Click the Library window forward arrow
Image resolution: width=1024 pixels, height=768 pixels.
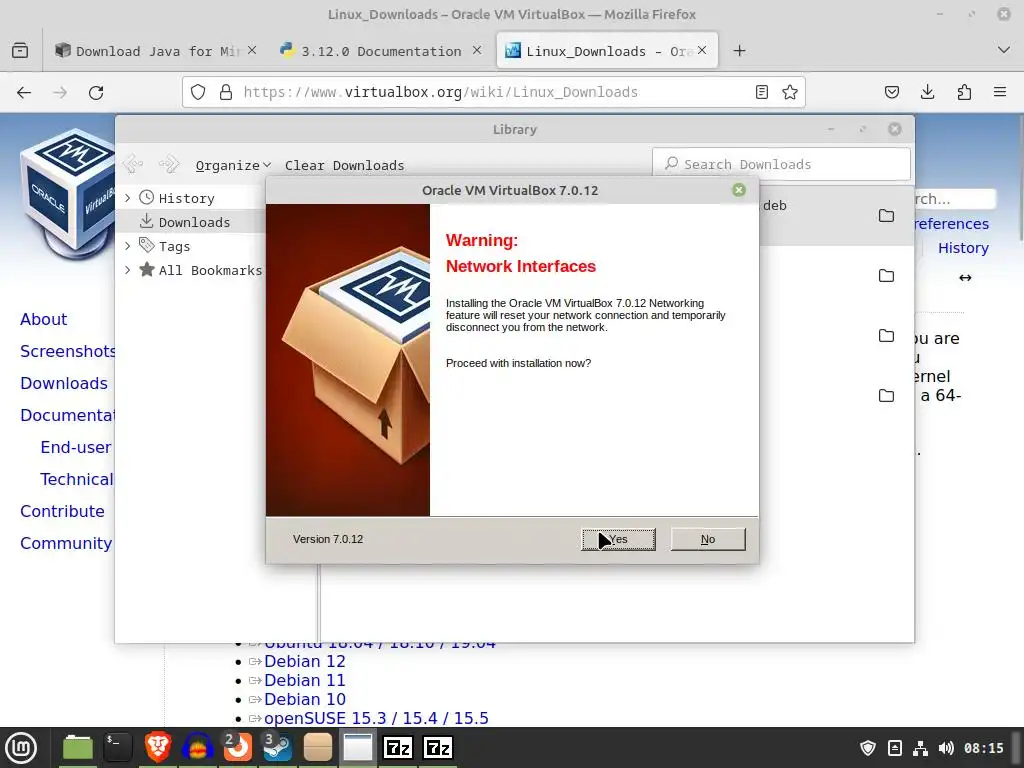pyautogui.click(x=168, y=164)
